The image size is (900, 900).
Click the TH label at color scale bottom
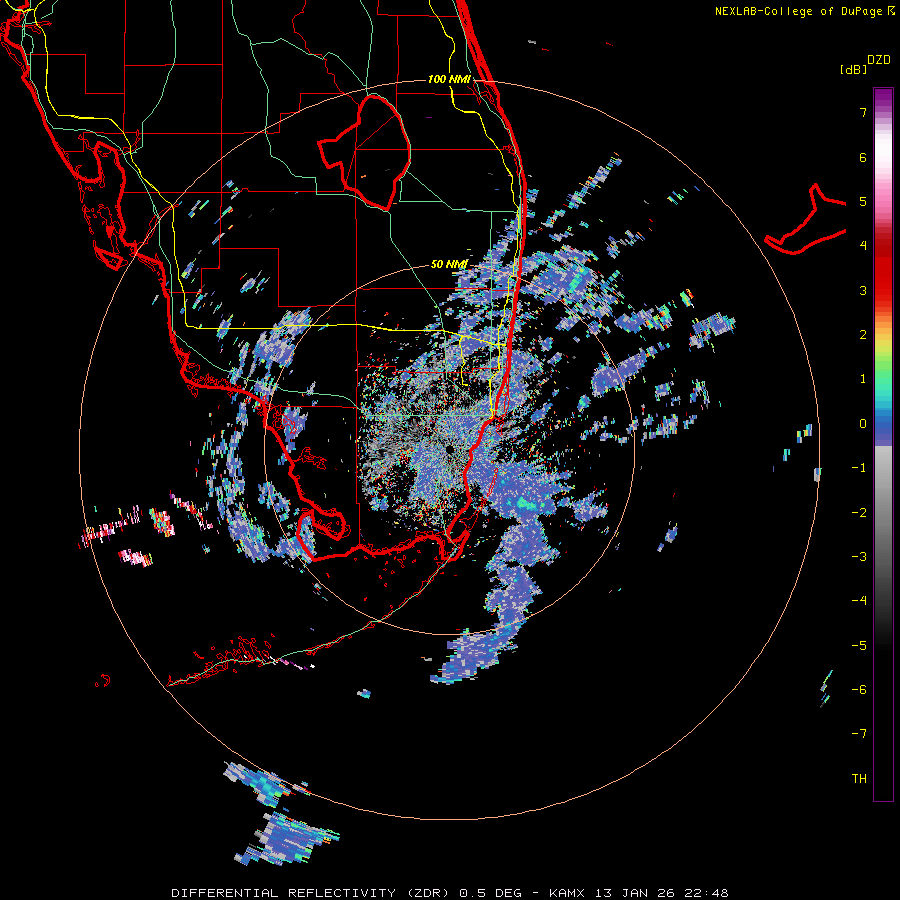859,778
